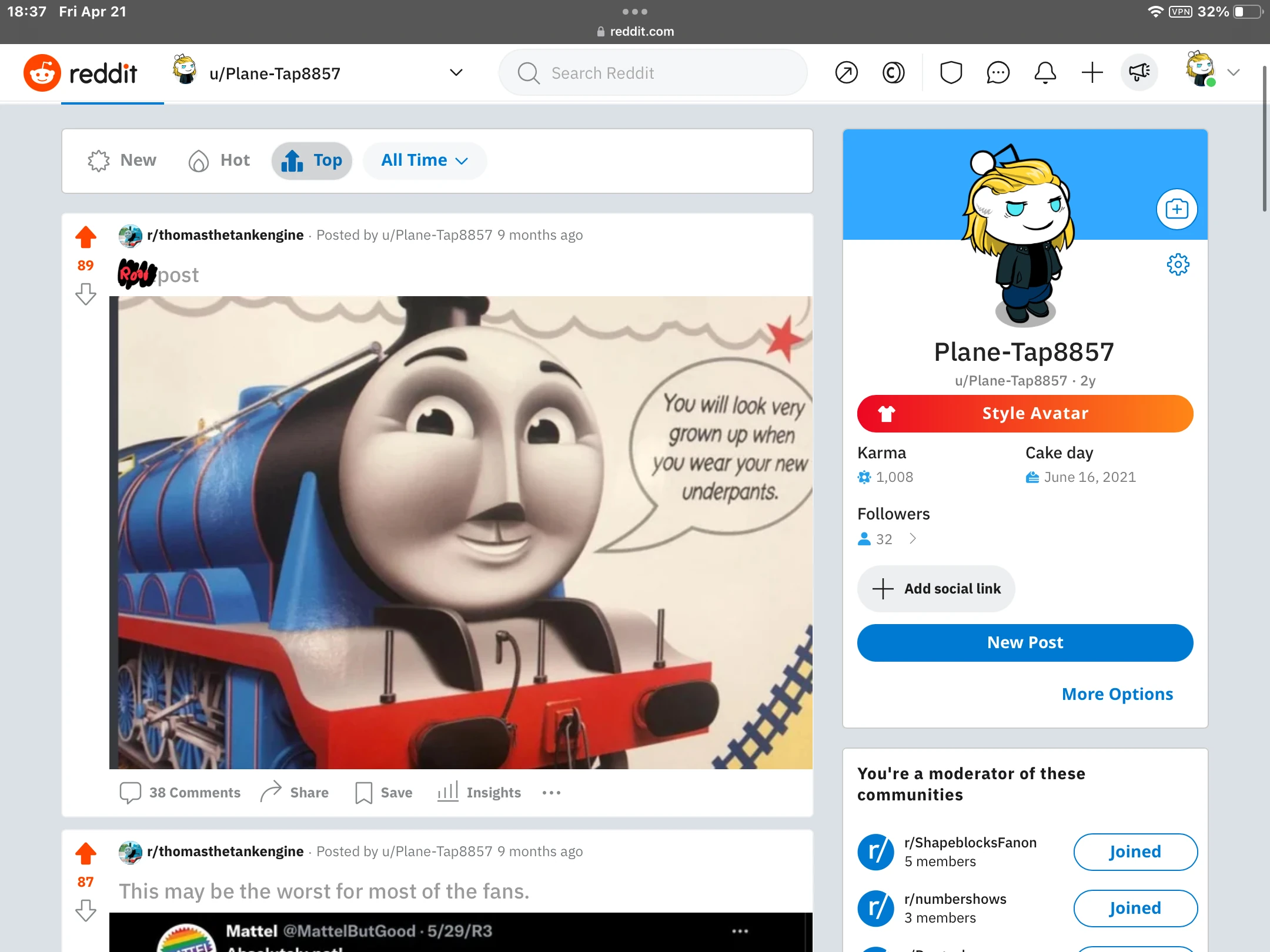Open More Options on the profile
Screen dimensions: 1270x952
(1117, 694)
